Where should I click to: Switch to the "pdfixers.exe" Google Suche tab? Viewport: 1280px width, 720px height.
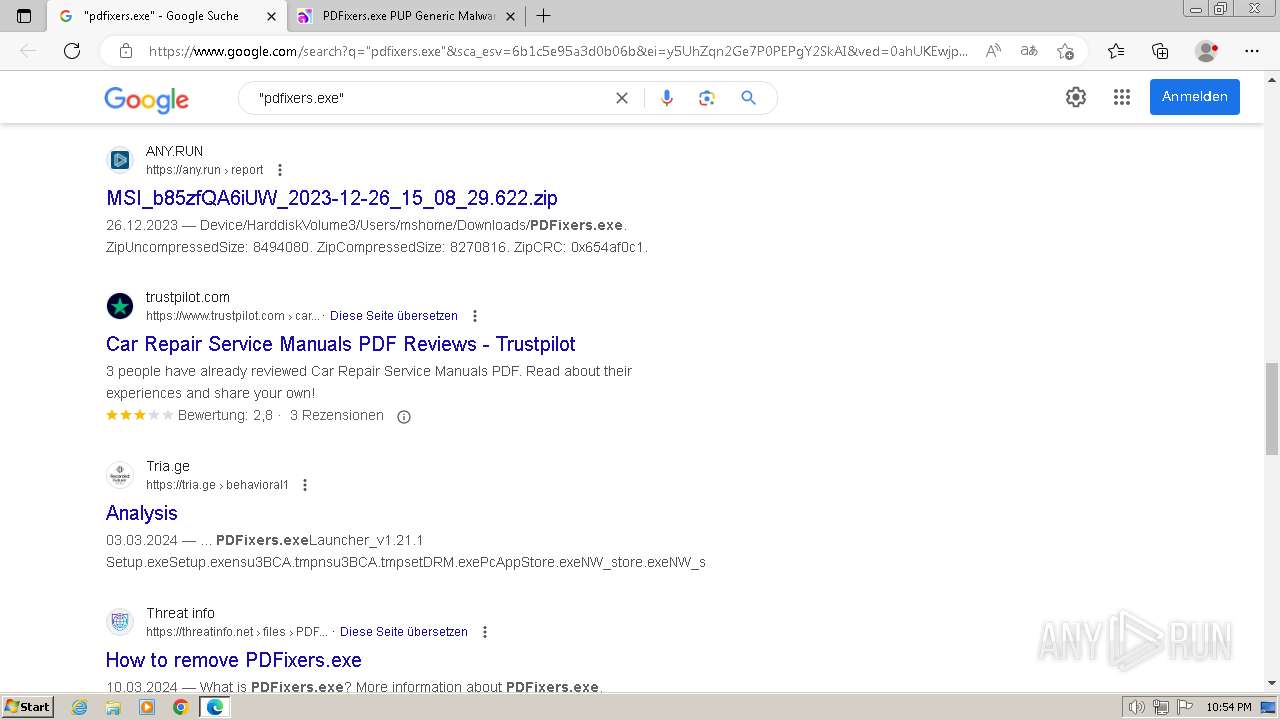tap(166, 16)
